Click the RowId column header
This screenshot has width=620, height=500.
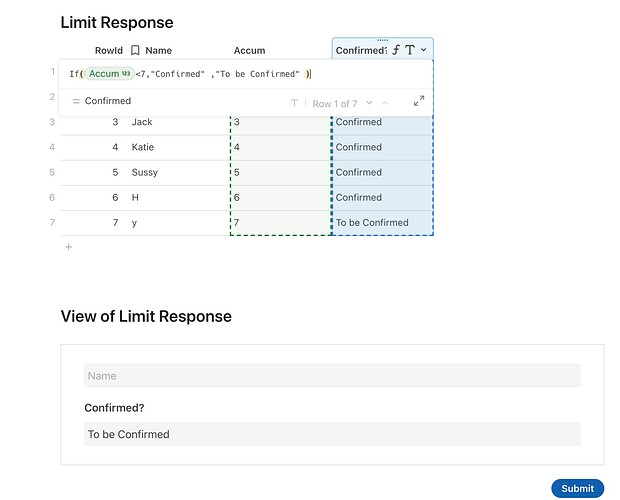pyautogui.click(x=108, y=50)
